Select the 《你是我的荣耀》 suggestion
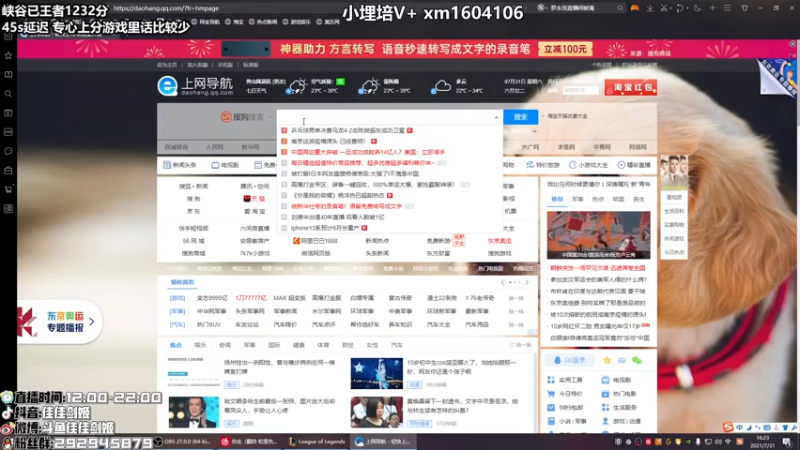 point(337,195)
